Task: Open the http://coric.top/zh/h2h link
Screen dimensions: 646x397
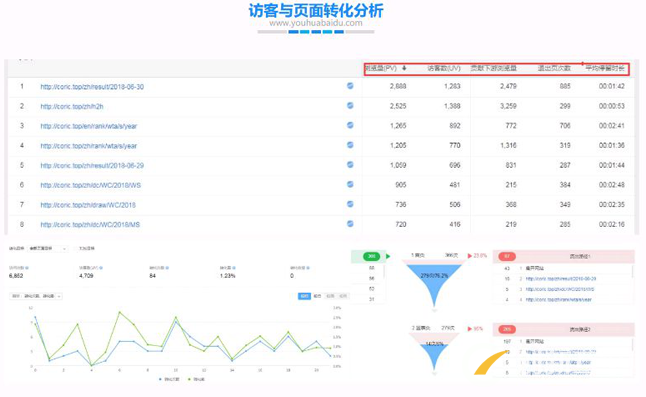Action: (72, 106)
